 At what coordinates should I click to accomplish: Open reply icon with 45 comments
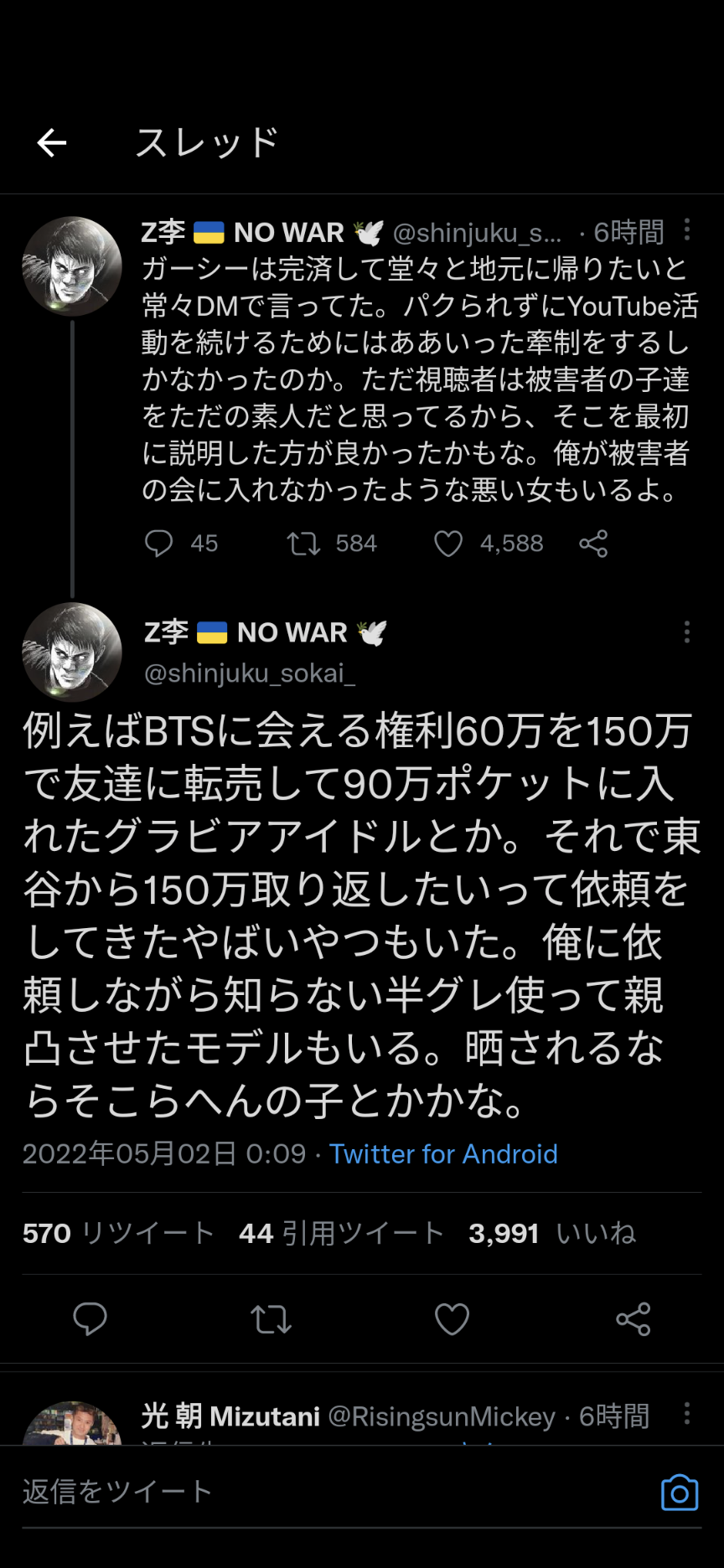pos(158,544)
